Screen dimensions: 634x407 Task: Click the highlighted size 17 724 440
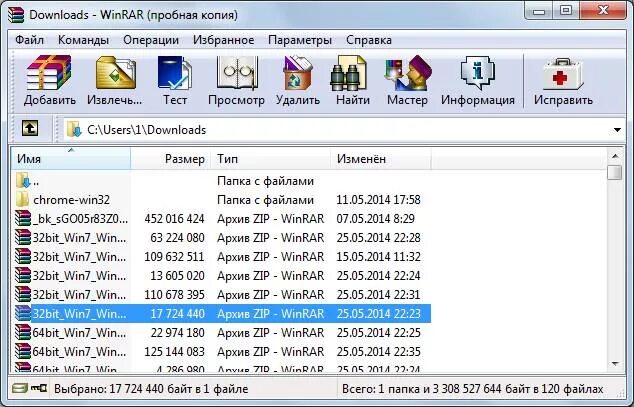177,314
